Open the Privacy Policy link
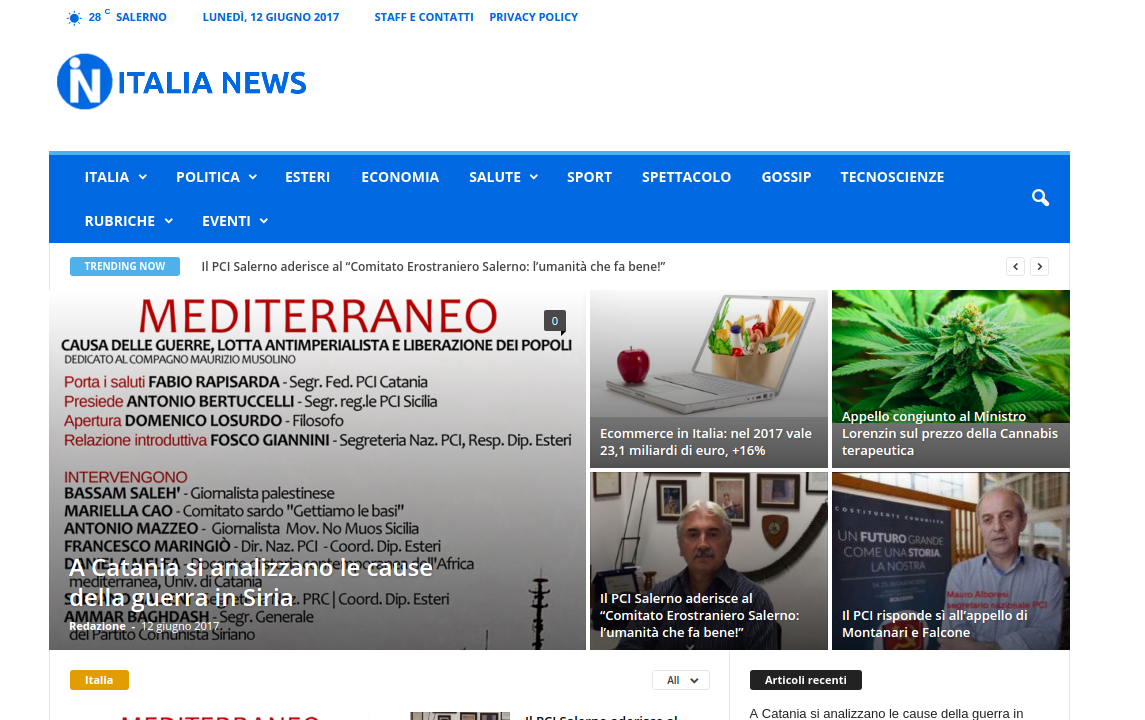 [533, 17]
